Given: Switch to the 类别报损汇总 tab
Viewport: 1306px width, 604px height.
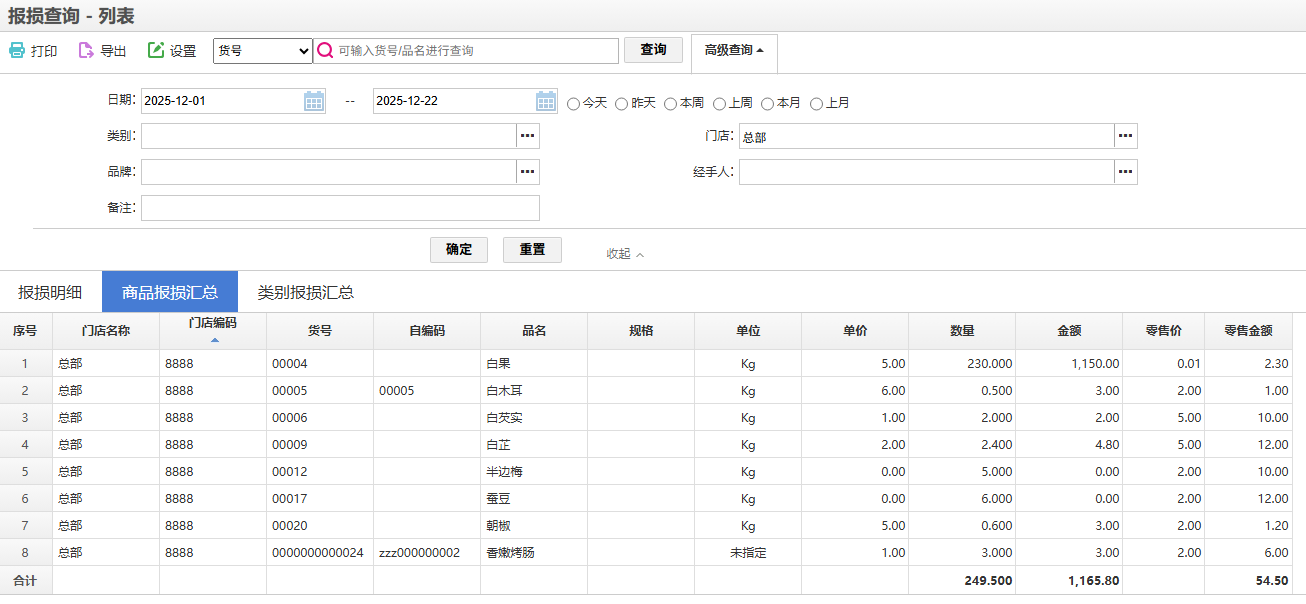Looking at the screenshot, I should tap(306, 292).
